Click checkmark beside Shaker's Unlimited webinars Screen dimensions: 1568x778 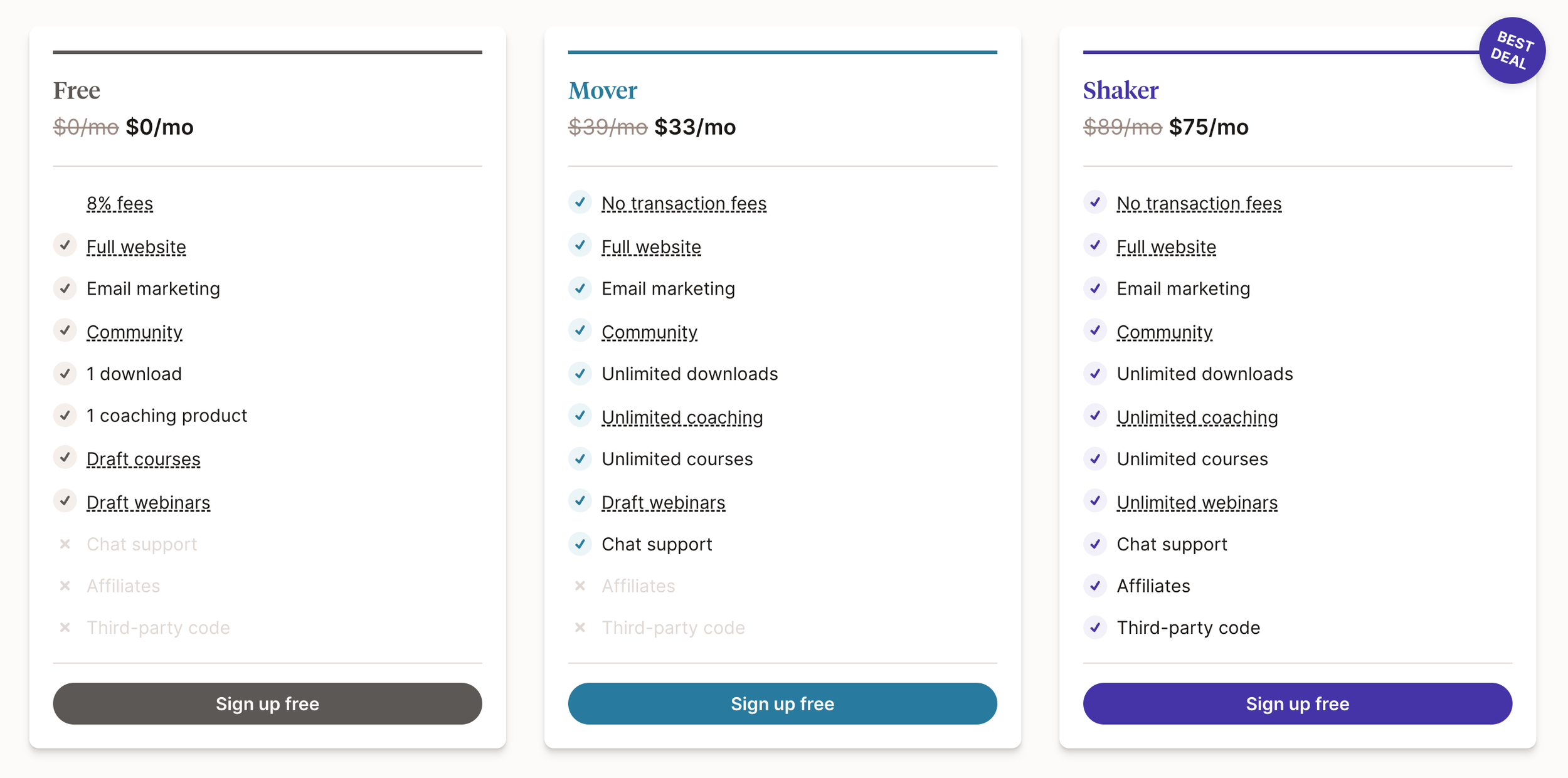[1095, 501]
